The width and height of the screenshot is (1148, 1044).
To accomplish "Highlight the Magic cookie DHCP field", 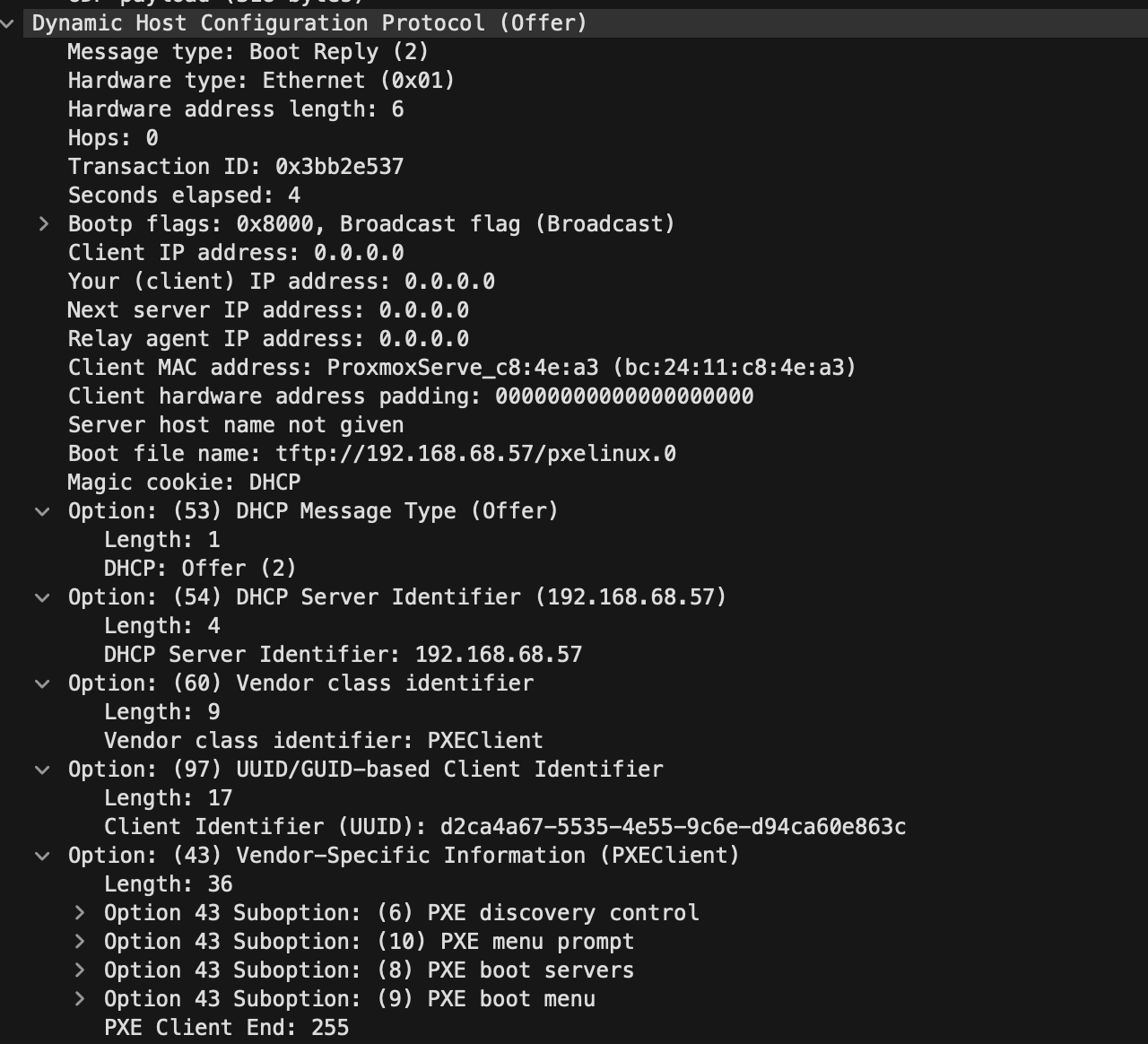I will click(184, 483).
